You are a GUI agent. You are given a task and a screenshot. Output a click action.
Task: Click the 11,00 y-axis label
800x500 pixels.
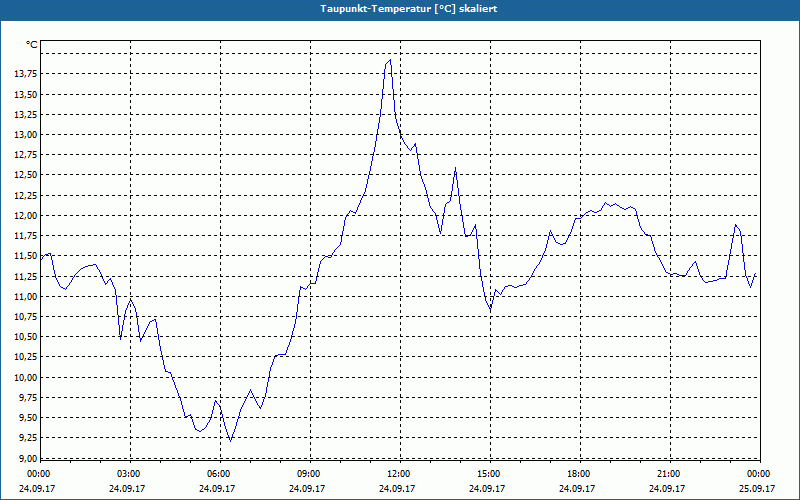click(26, 297)
